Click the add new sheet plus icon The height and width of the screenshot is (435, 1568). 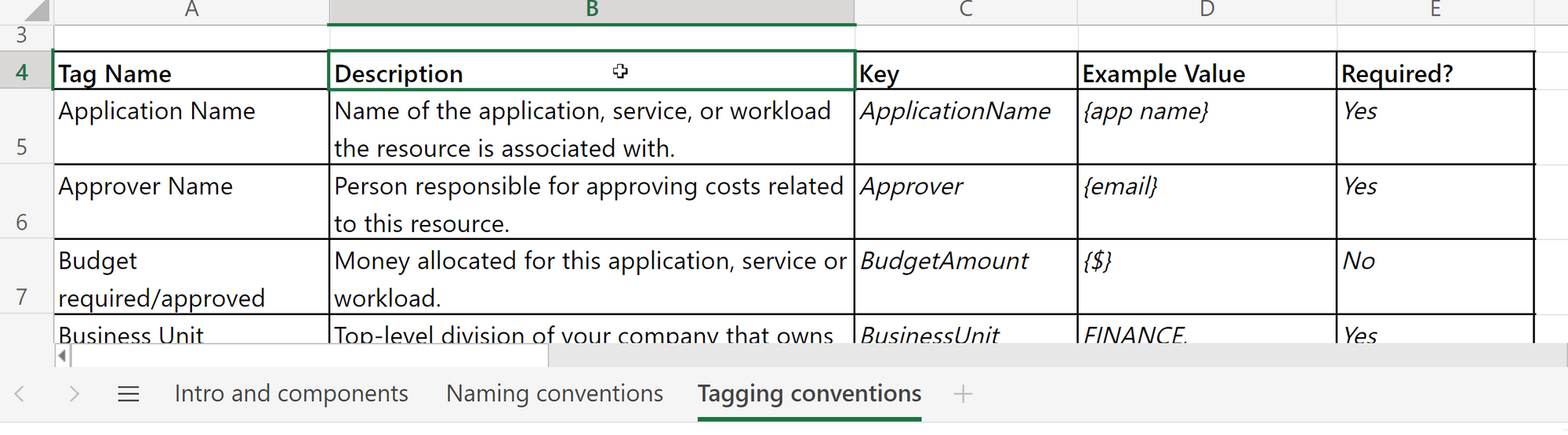pyautogui.click(x=963, y=393)
